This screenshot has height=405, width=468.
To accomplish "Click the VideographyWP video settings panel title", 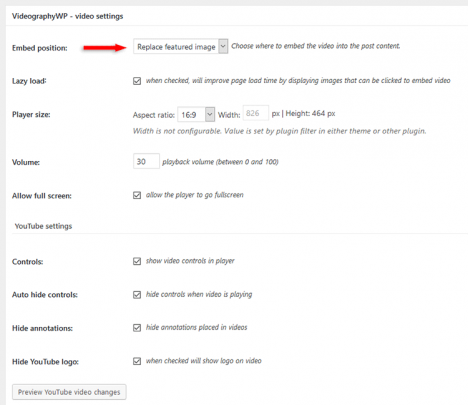I will (68, 16).
